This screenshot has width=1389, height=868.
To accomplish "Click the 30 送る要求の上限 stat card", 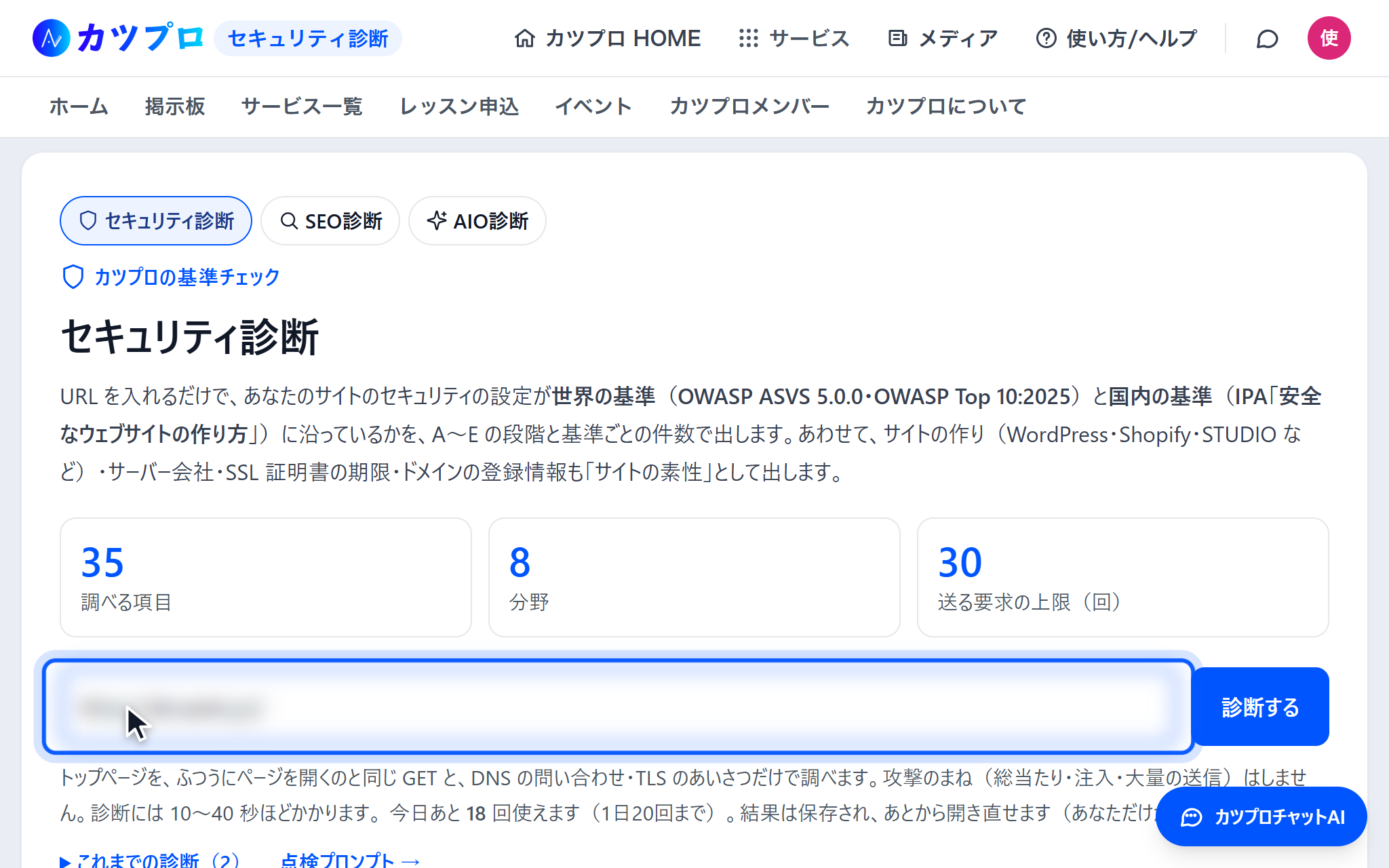I will pyautogui.click(x=1123, y=577).
